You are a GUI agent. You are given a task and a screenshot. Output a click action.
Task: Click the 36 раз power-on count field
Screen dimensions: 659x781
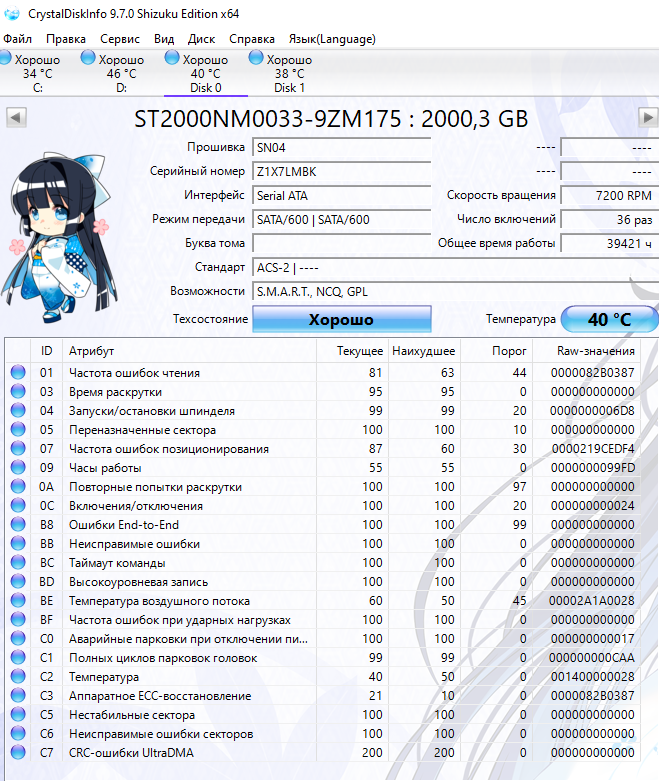tap(610, 219)
